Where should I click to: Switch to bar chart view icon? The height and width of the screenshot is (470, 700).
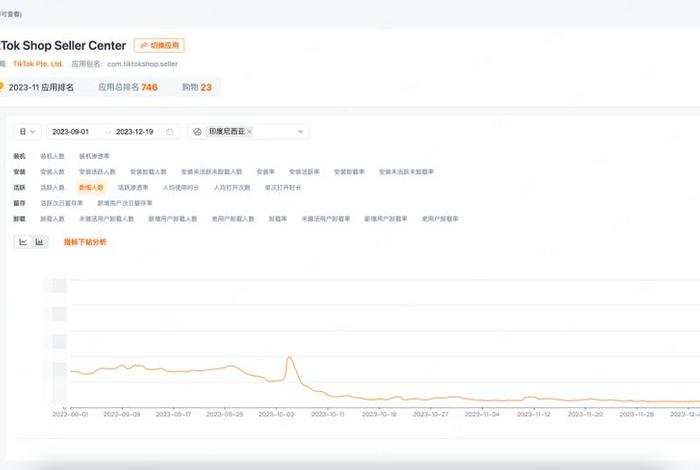point(39,242)
